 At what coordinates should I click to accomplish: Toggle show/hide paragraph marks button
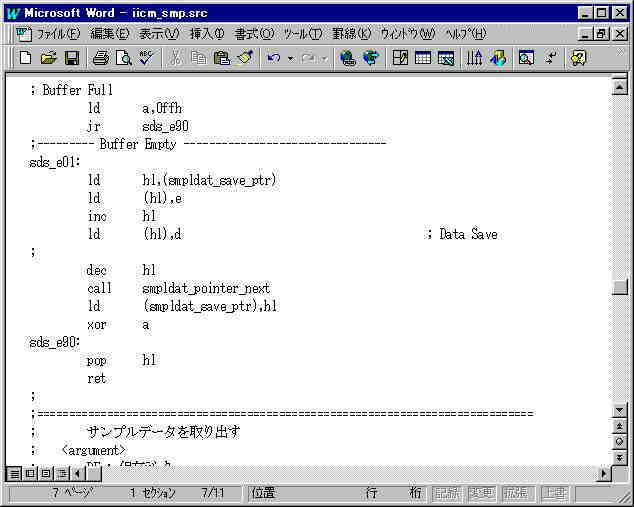pyautogui.click(x=551, y=58)
